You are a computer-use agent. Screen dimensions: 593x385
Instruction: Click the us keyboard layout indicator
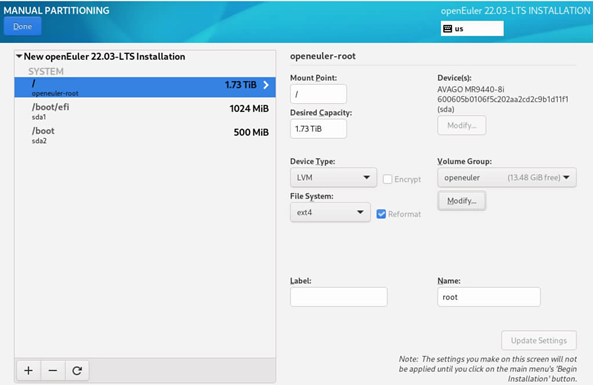click(x=472, y=29)
